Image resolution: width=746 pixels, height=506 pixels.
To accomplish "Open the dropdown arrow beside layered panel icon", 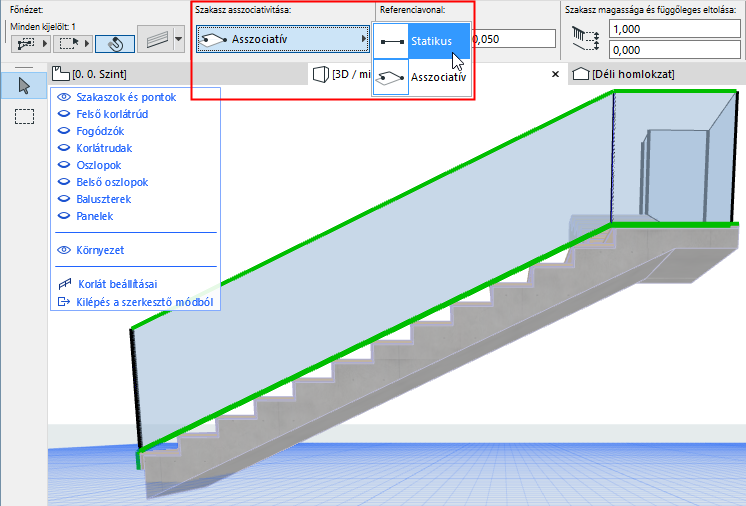I will point(179,39).
